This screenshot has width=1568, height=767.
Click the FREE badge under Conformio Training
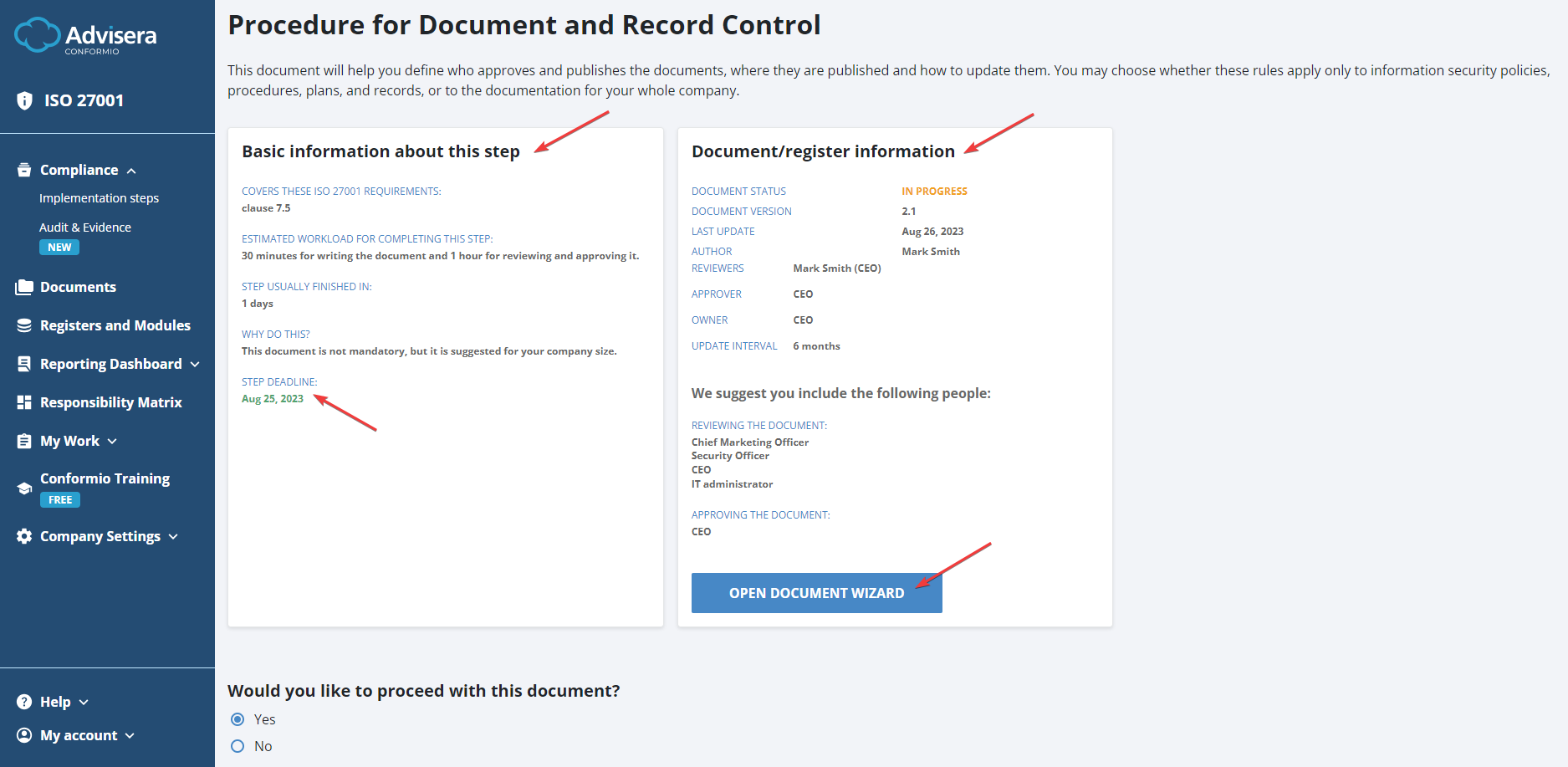[59, 499]
